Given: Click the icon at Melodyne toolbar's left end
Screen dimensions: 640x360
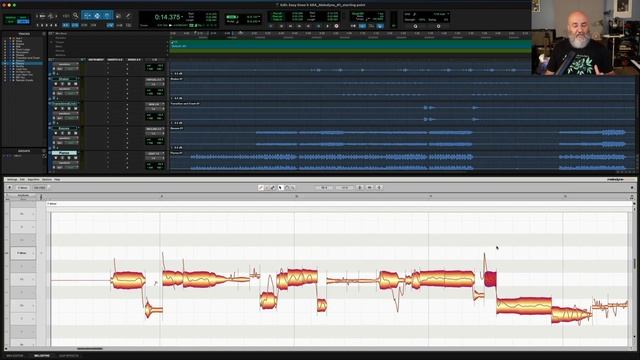Looking at the screenshot, I should [x=10, y=188].
